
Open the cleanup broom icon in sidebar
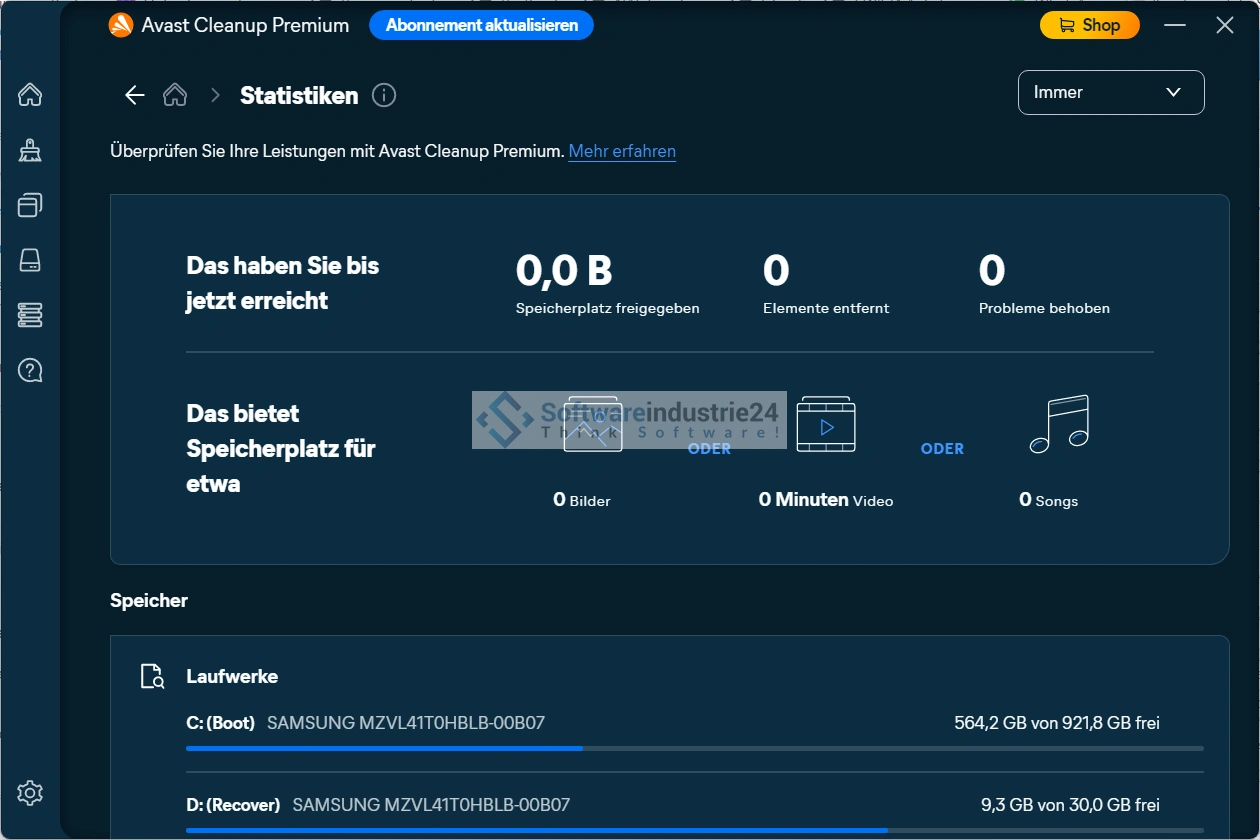coord(30,150)
